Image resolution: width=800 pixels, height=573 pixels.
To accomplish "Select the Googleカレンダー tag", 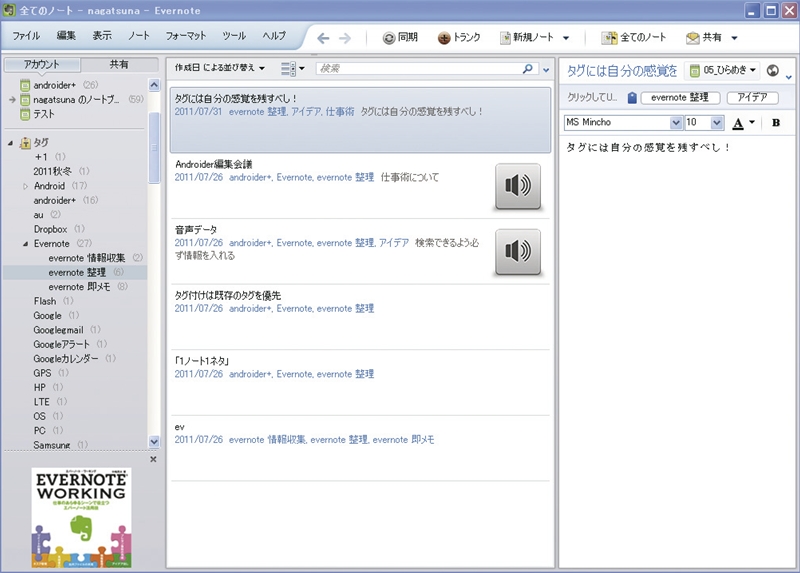I will (x=66, y=359).
